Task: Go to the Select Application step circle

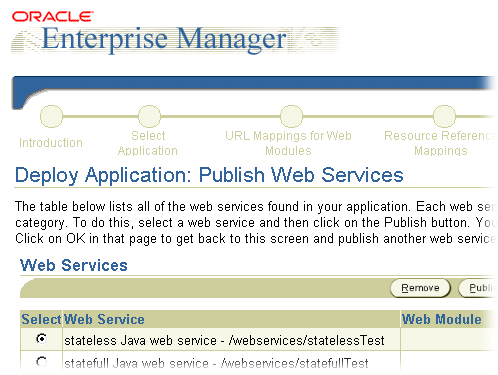Action: click(x=149, y=116)
